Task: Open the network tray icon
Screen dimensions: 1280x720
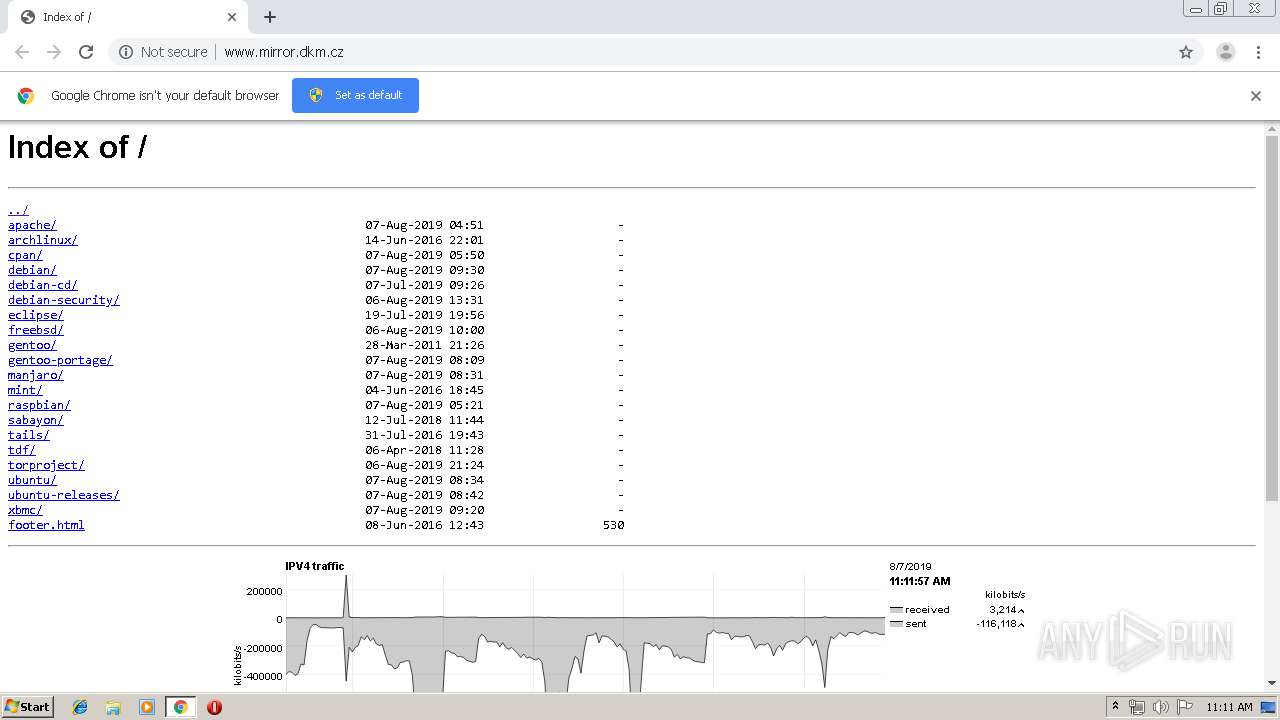Action: point(1137,707)
